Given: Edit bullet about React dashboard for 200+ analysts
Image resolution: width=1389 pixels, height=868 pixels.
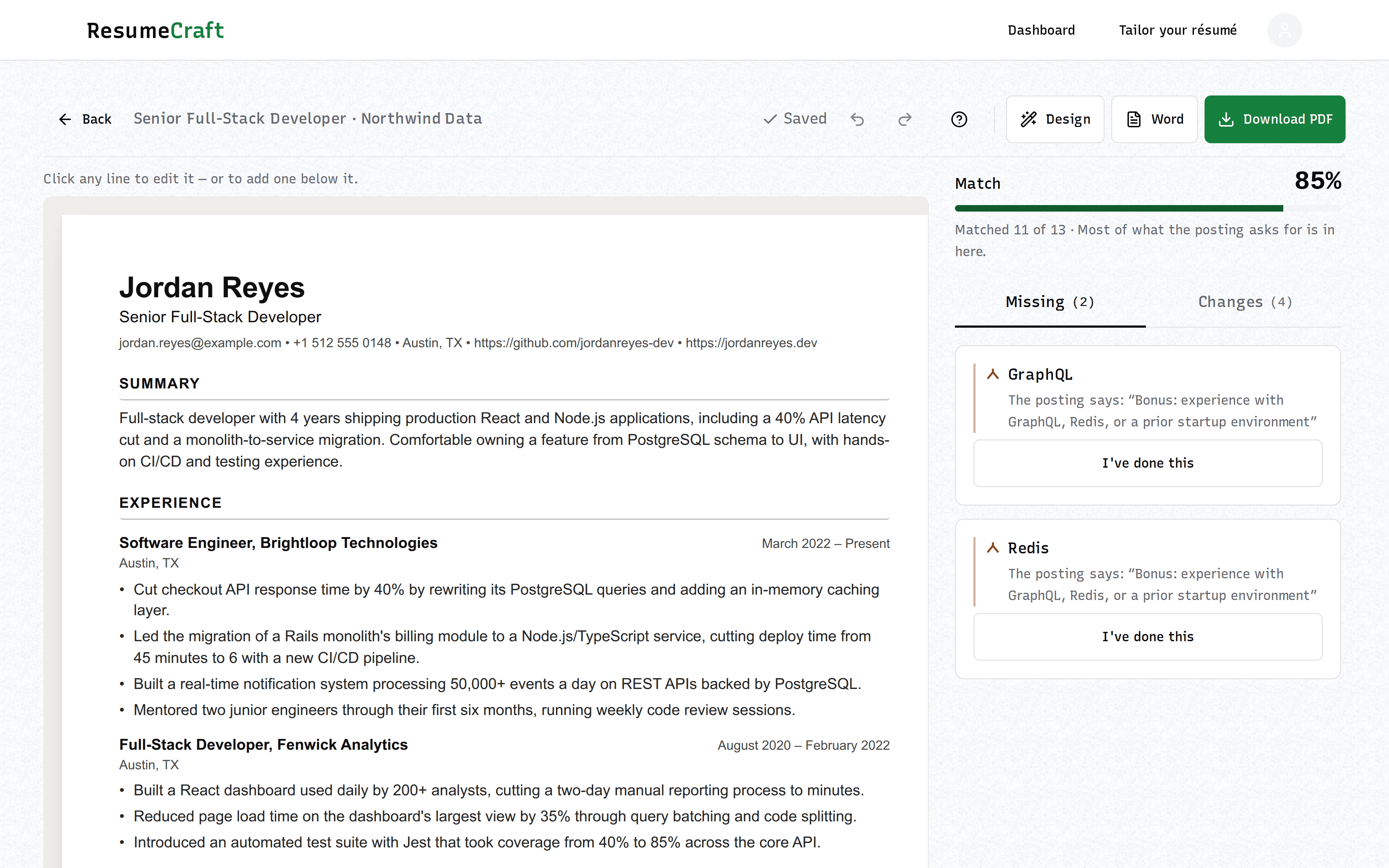Looking at the screenshot, I should tap(499, 791).
